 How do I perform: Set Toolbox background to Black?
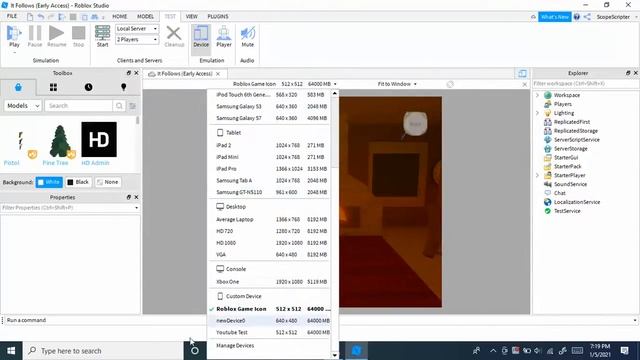pyautogui.click(x=78, y=182)
